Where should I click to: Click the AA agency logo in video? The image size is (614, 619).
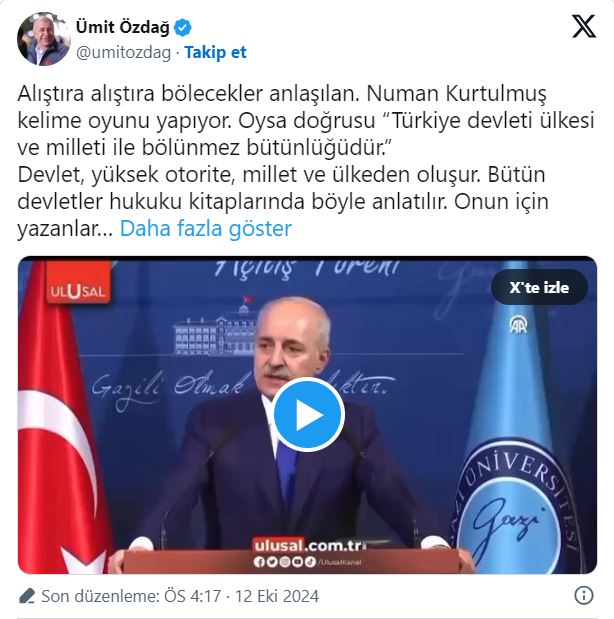[518, 325]
